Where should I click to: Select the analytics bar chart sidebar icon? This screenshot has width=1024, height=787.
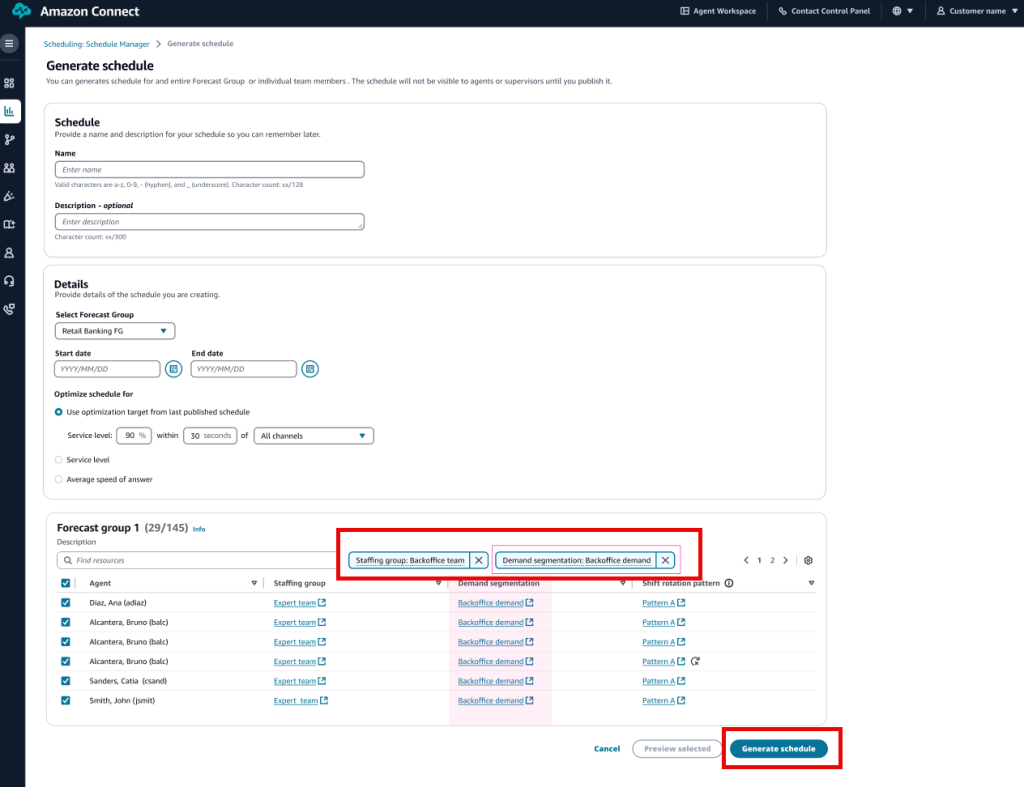[9, 111]
